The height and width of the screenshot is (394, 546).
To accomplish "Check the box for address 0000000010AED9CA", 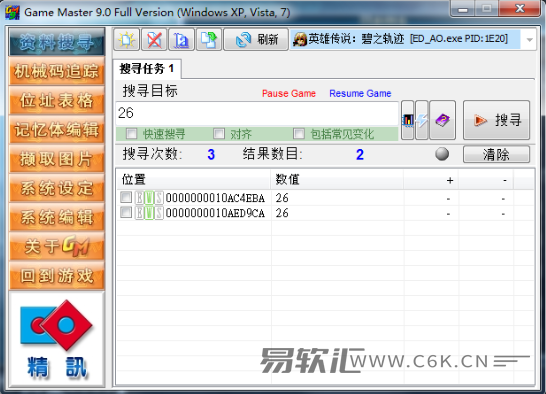I will pos(126,212).
